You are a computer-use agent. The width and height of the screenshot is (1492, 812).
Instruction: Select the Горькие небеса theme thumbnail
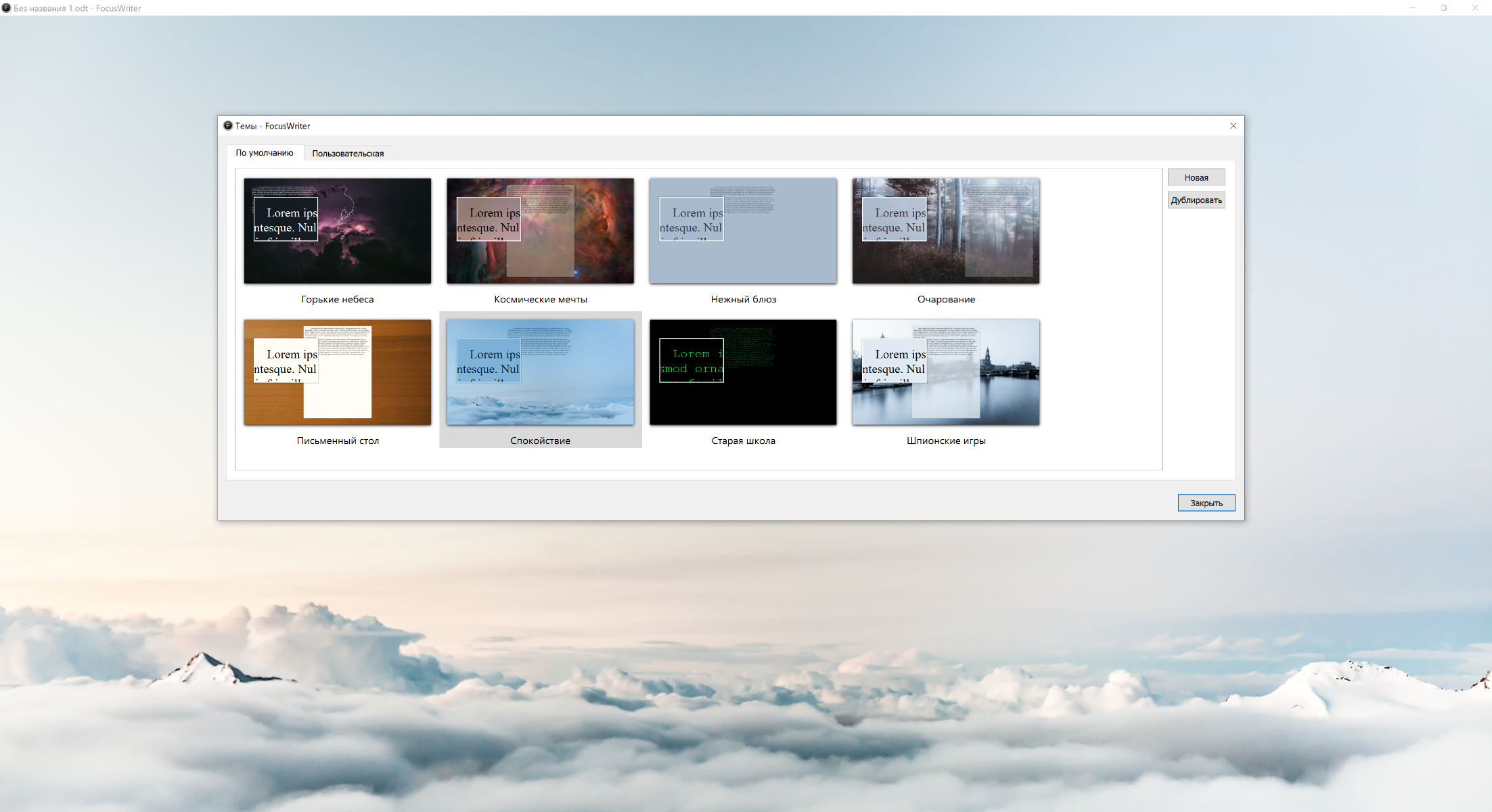tap(337, 231)
